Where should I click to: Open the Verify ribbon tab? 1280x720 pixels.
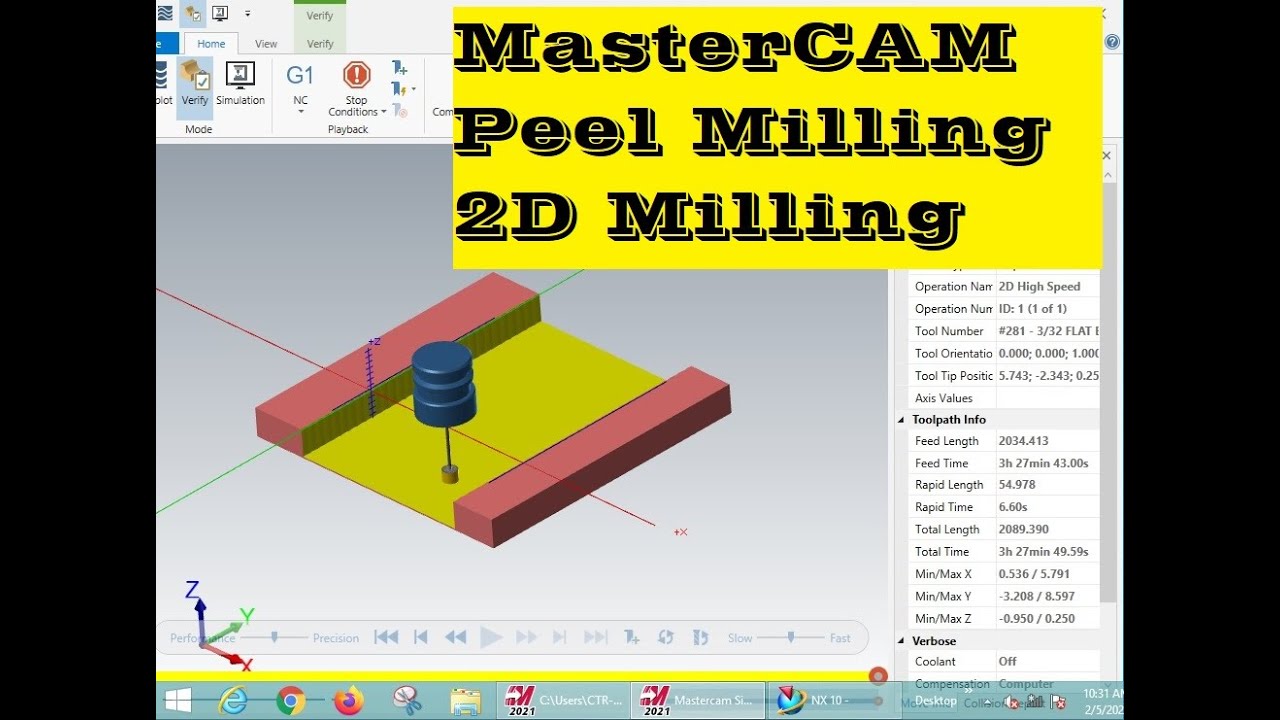320,44
